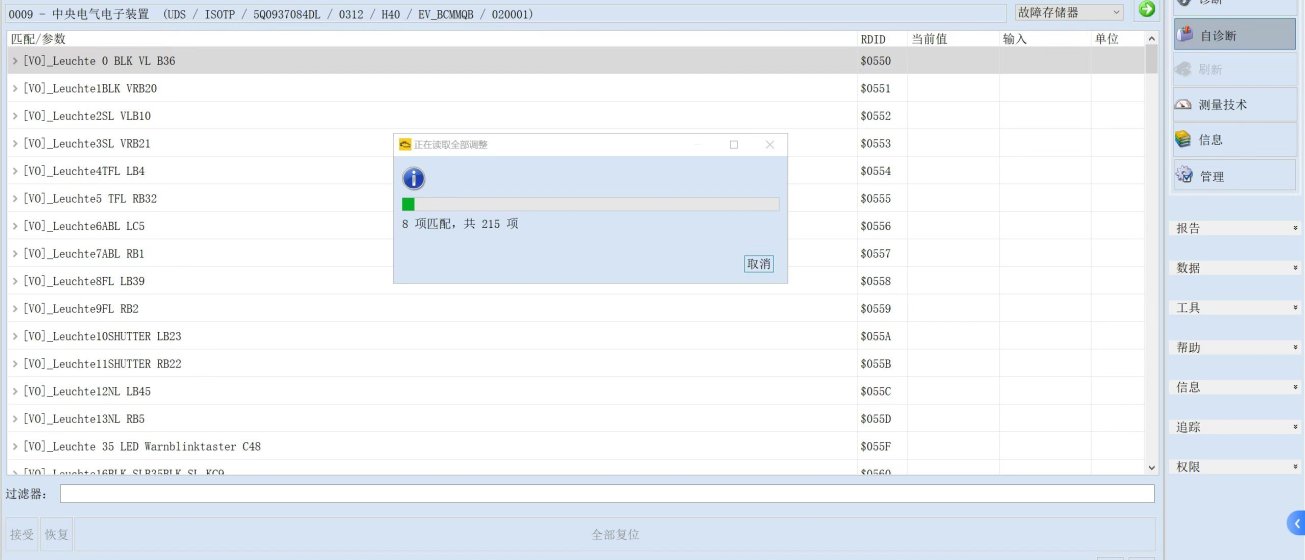Click the 全部复位 reset-all button

pos(614,535)
